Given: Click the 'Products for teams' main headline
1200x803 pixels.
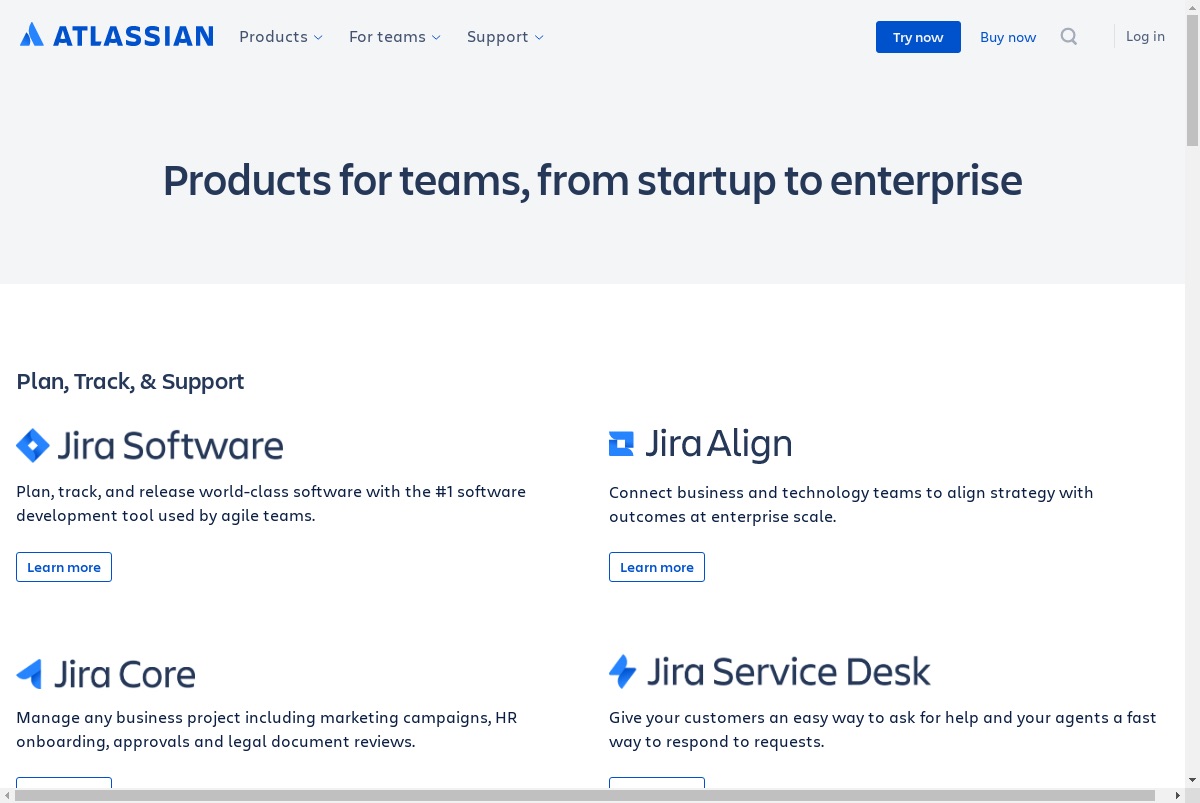Looking at the screenshot, I should [592, 181].
